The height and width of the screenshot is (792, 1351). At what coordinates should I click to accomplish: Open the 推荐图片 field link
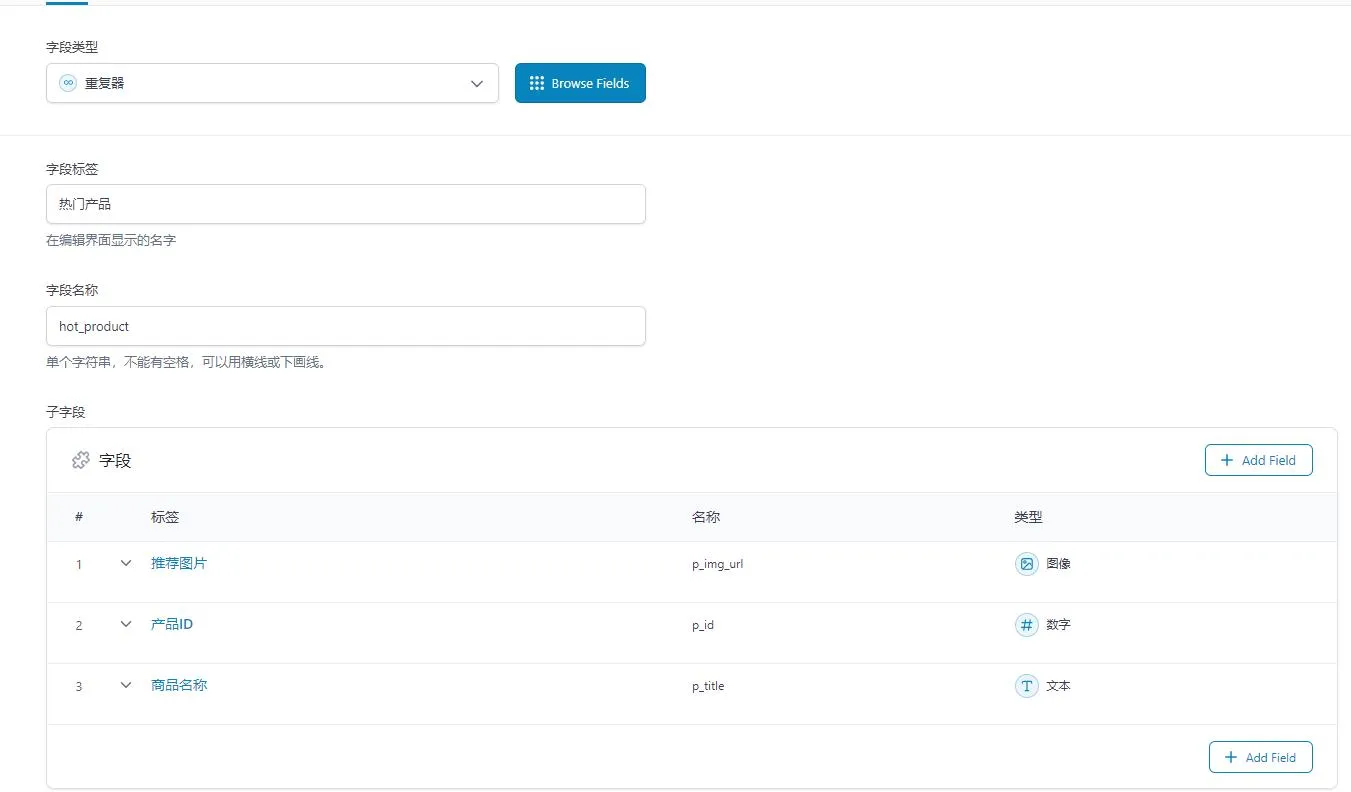pyautogui.click(x=179, y=564)
